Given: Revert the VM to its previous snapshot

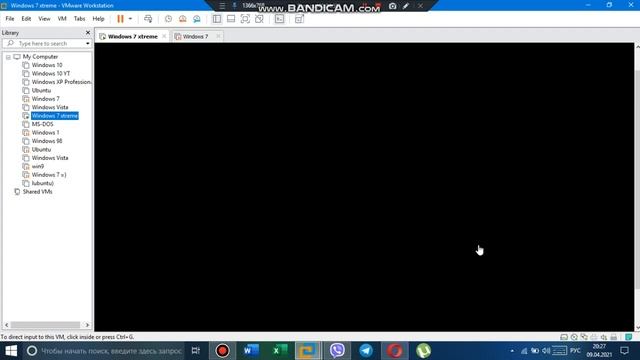Looking at the screenshot, I should pyautogui.click(x=182, y=19).
